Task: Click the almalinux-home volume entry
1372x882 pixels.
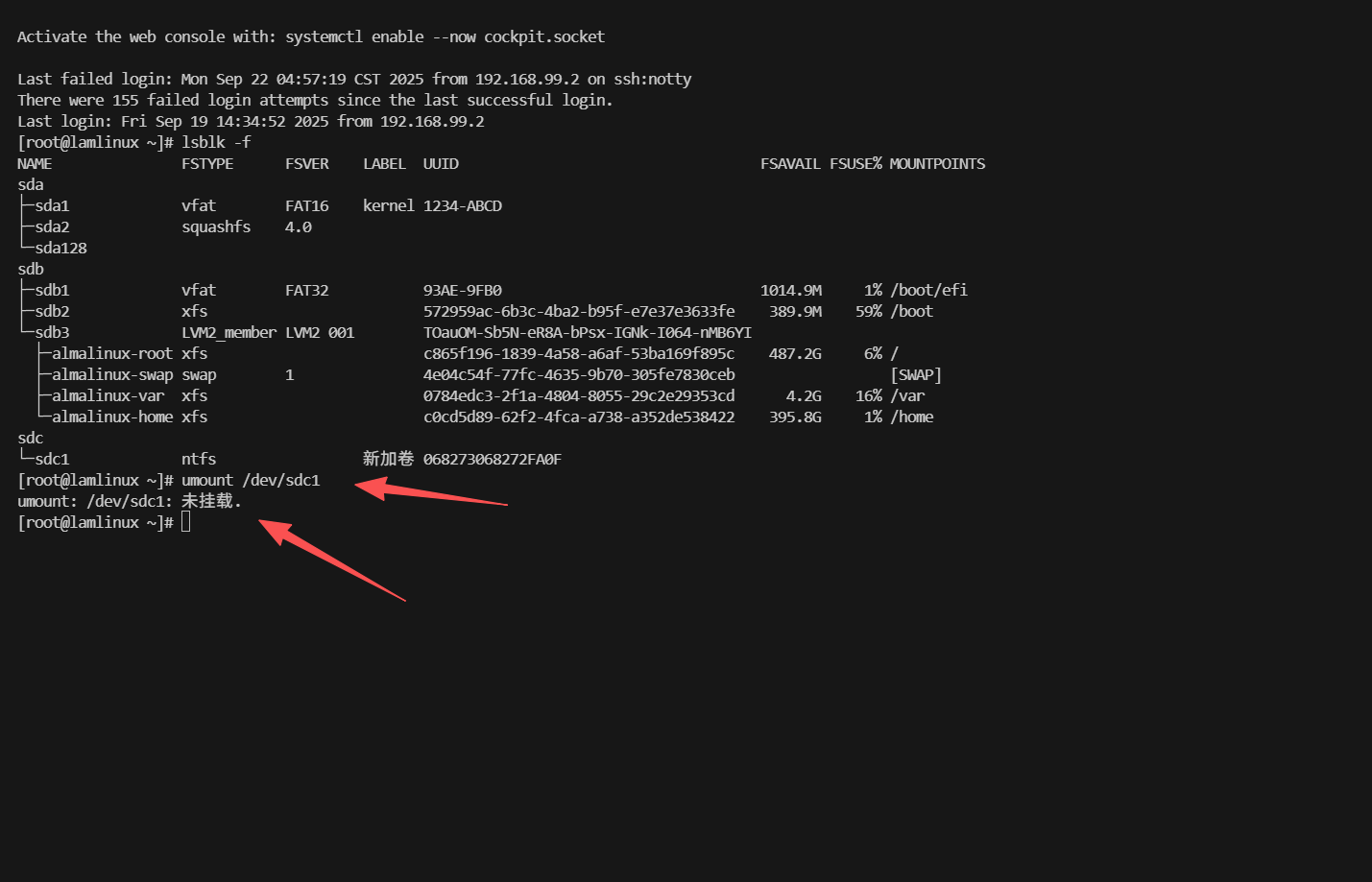Action: 111,417
